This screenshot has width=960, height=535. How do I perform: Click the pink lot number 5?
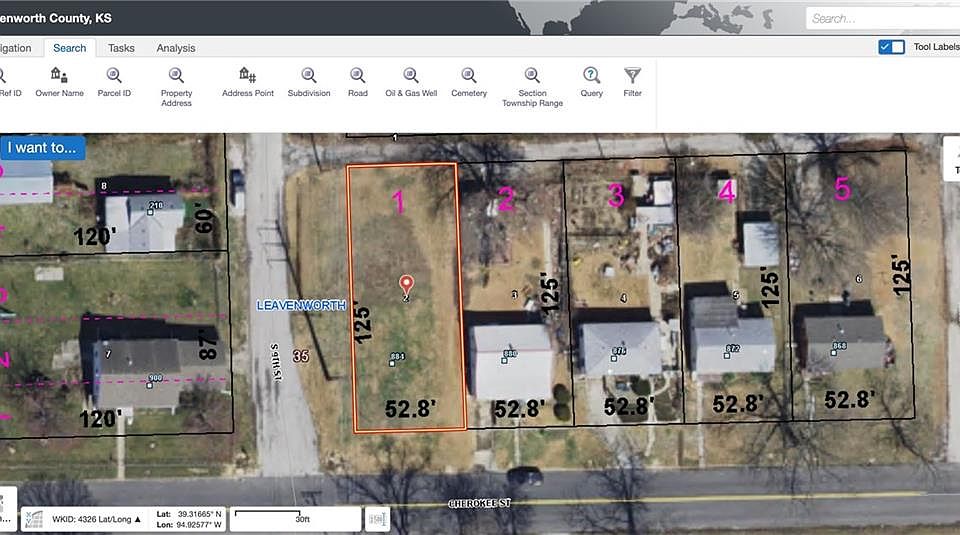point(842,188)
